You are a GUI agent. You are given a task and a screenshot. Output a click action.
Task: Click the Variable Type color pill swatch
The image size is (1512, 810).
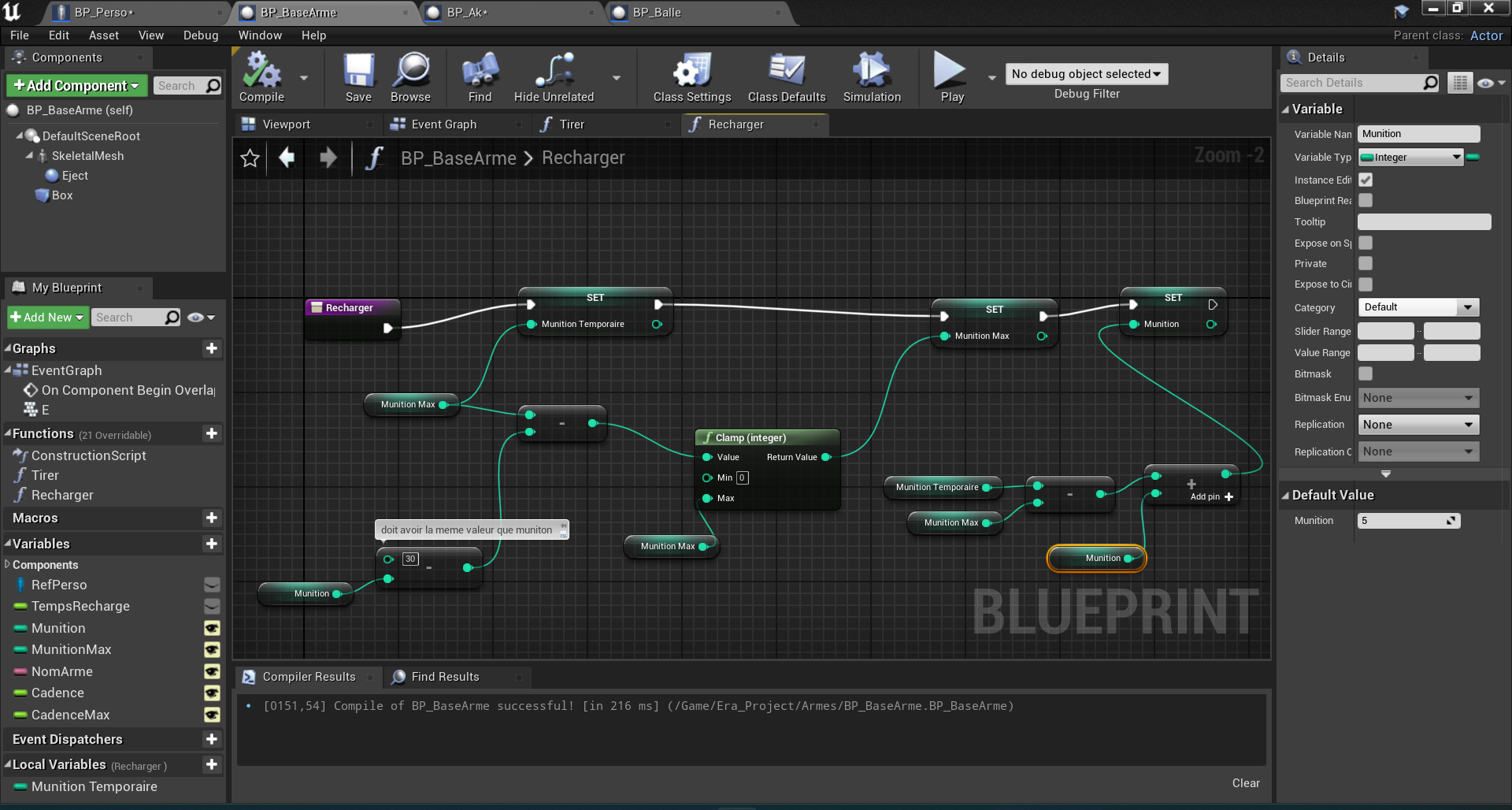(1473, 157)
